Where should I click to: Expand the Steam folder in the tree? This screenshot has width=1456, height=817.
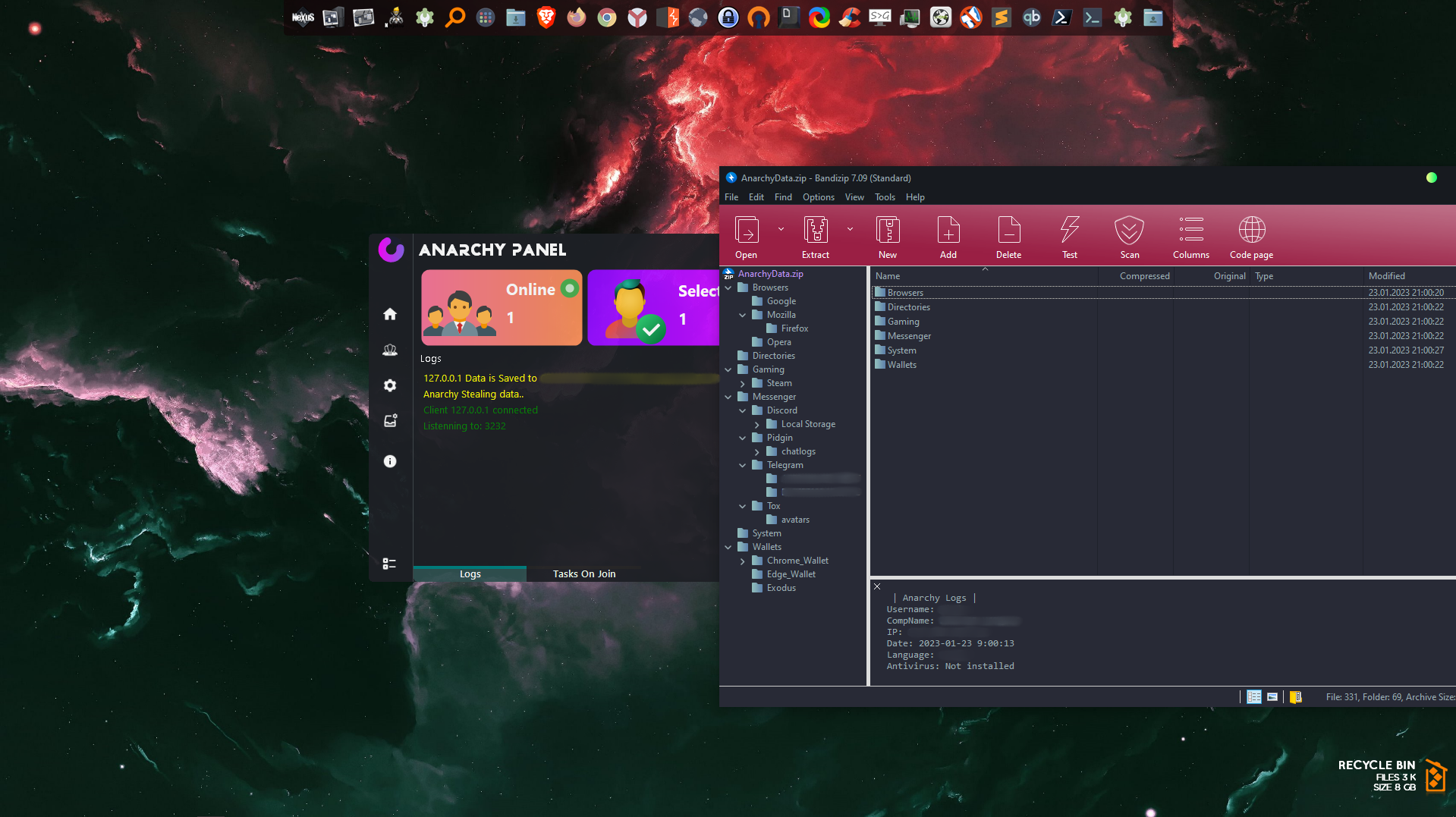pyautogui.click(x=743, y=384)
